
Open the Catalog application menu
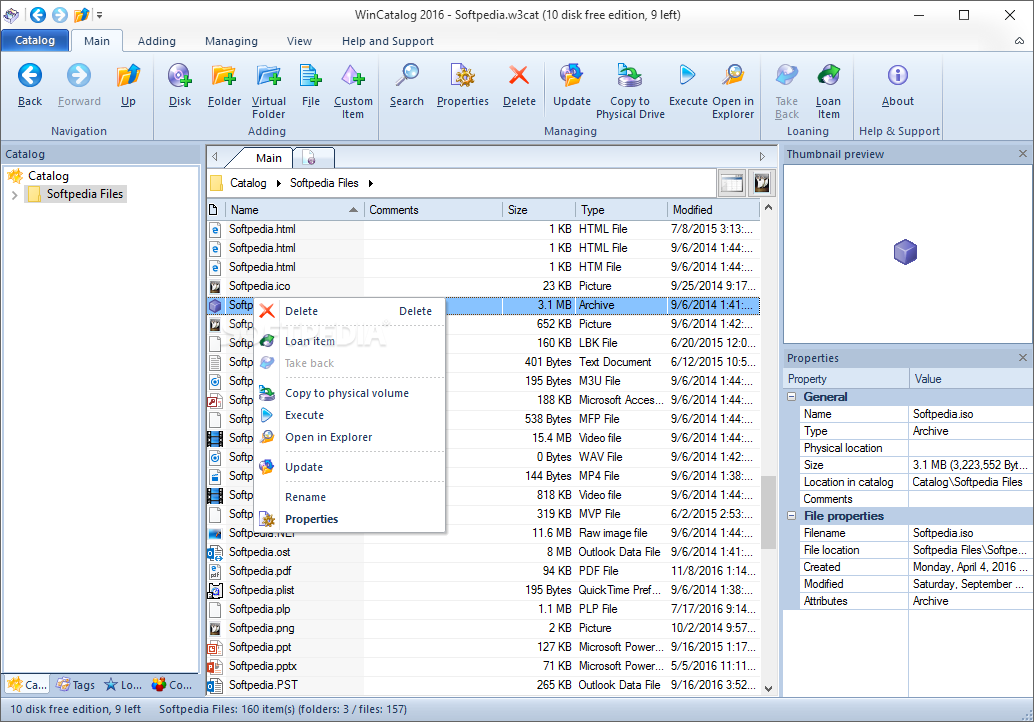35,40
